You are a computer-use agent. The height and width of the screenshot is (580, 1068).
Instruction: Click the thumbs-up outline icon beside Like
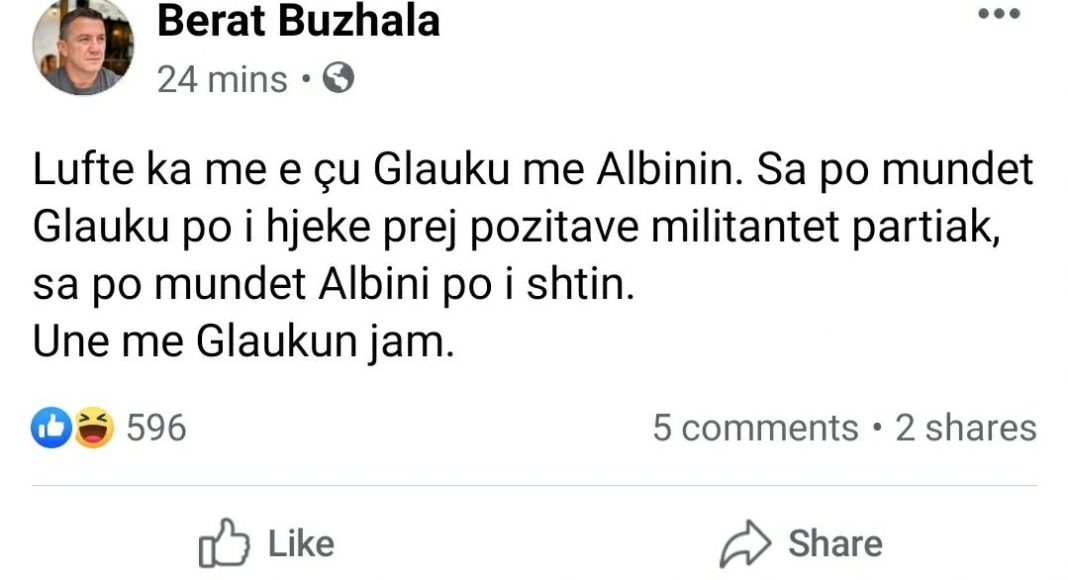(224, 545)
